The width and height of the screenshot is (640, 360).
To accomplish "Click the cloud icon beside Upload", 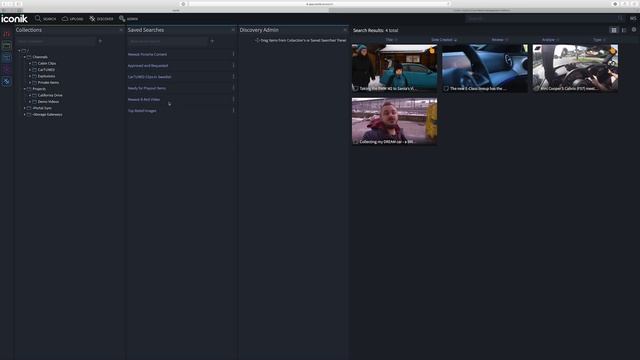I will click(65, 19).
